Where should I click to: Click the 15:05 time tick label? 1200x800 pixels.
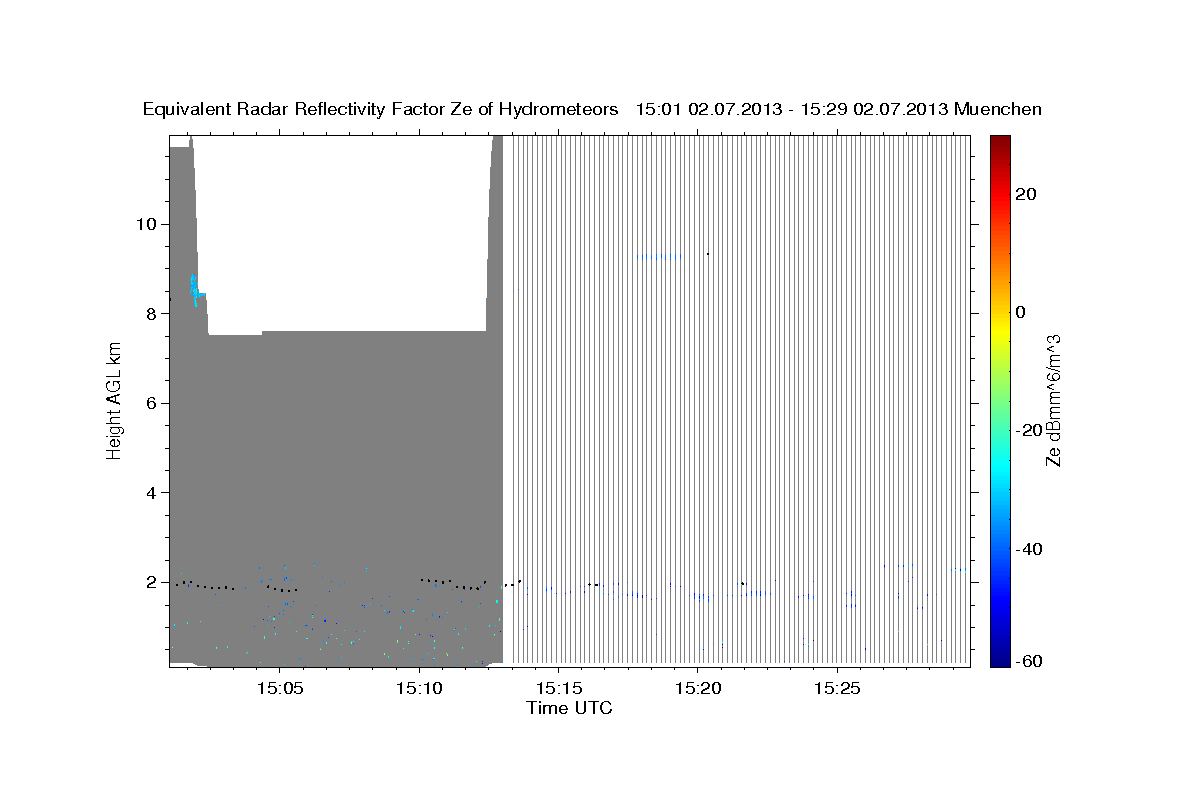[x=280, y=688]
